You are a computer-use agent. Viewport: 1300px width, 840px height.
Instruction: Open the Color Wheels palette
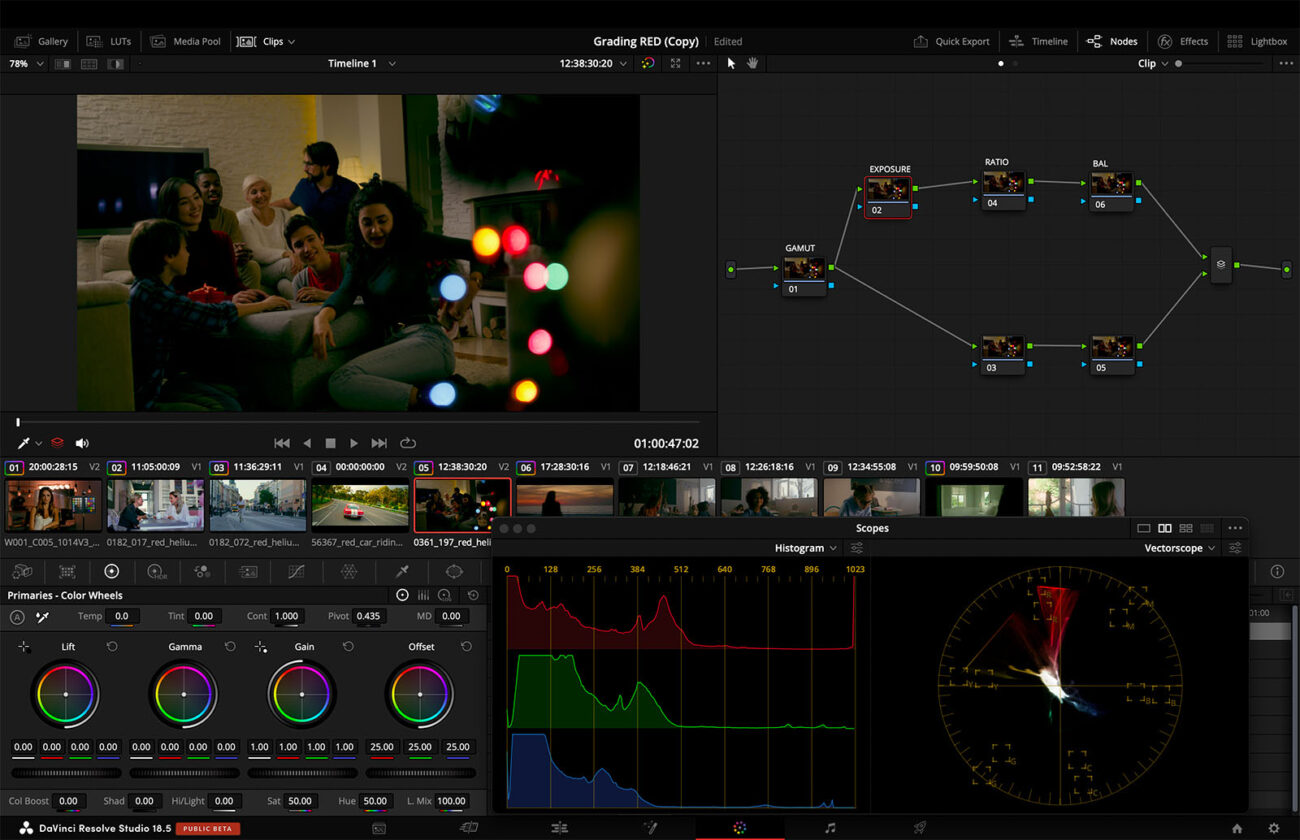click(111, 571)
